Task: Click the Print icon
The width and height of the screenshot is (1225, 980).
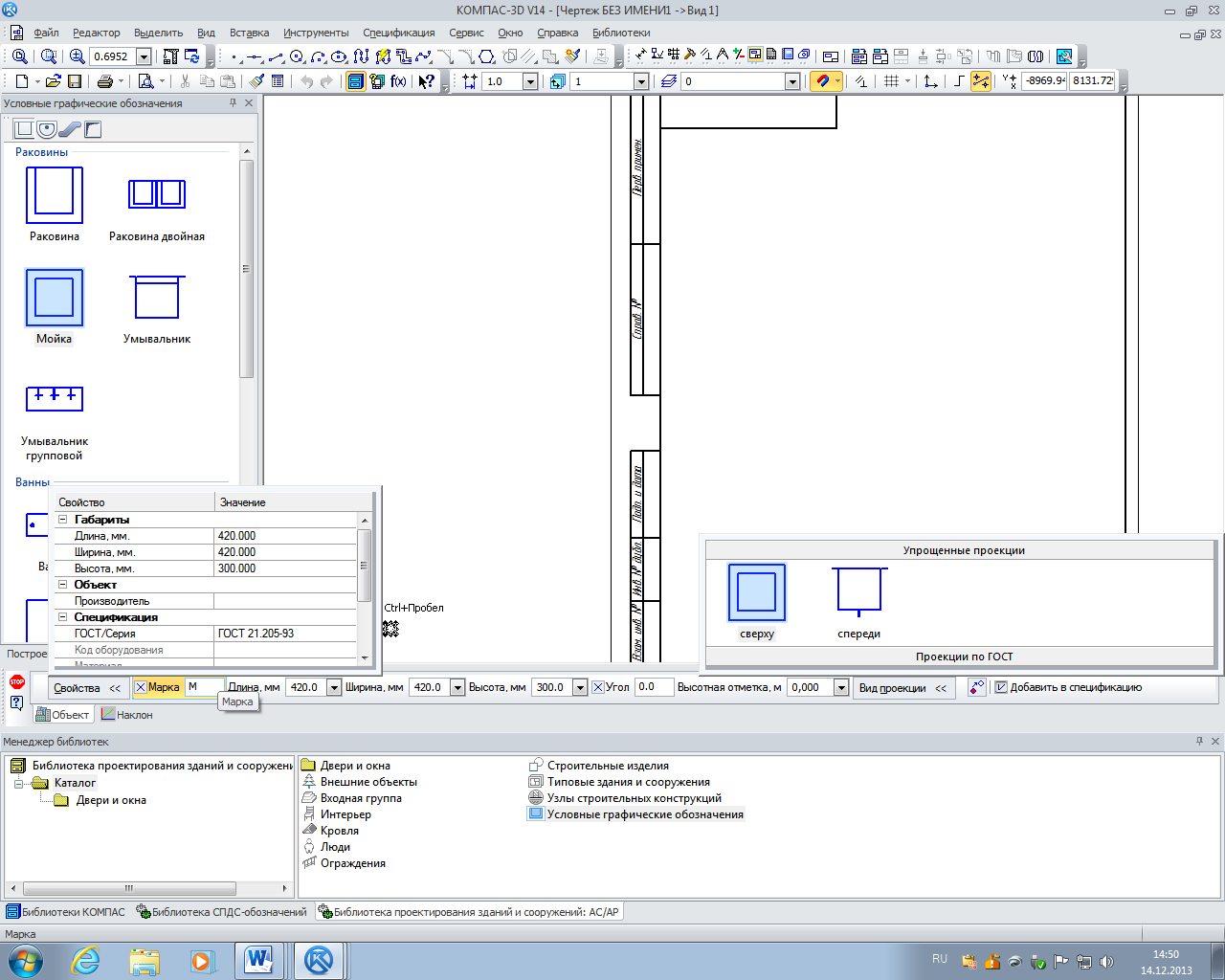Action: [x=105, y=81]
